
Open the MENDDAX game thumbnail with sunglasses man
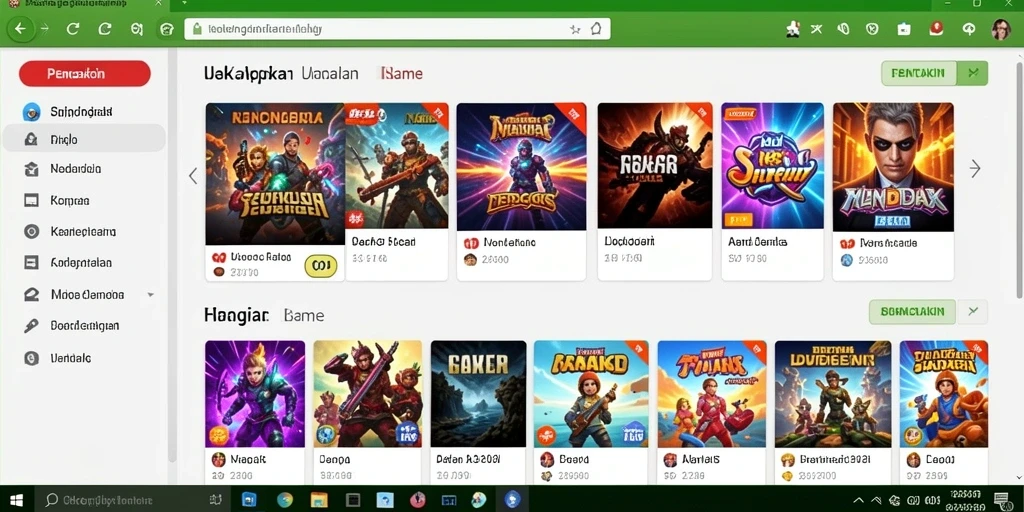893,167
